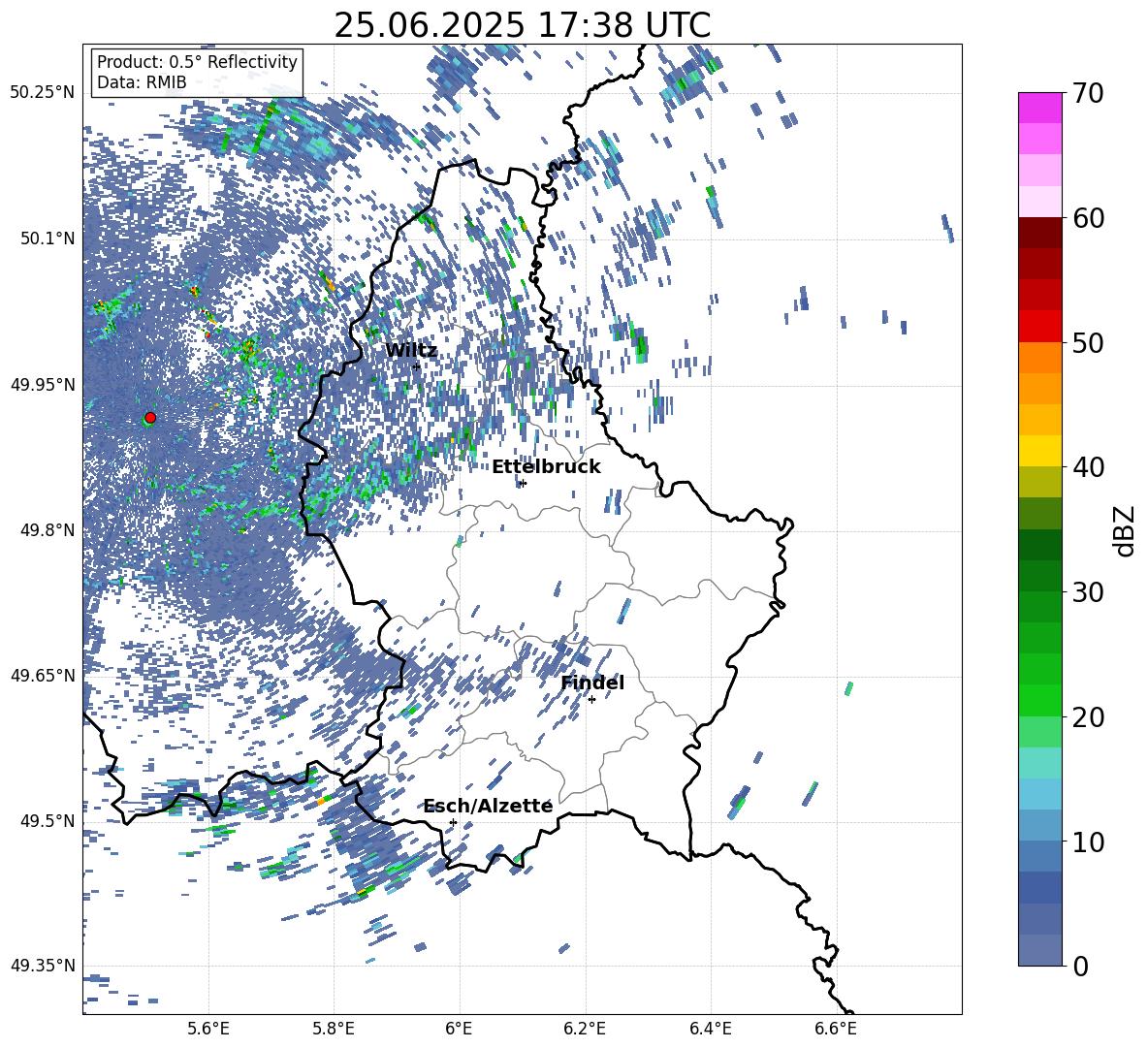1148x1048 pixels.
Task: Click the colorbar tick label 60
Action: click(x=1088, y=218)
